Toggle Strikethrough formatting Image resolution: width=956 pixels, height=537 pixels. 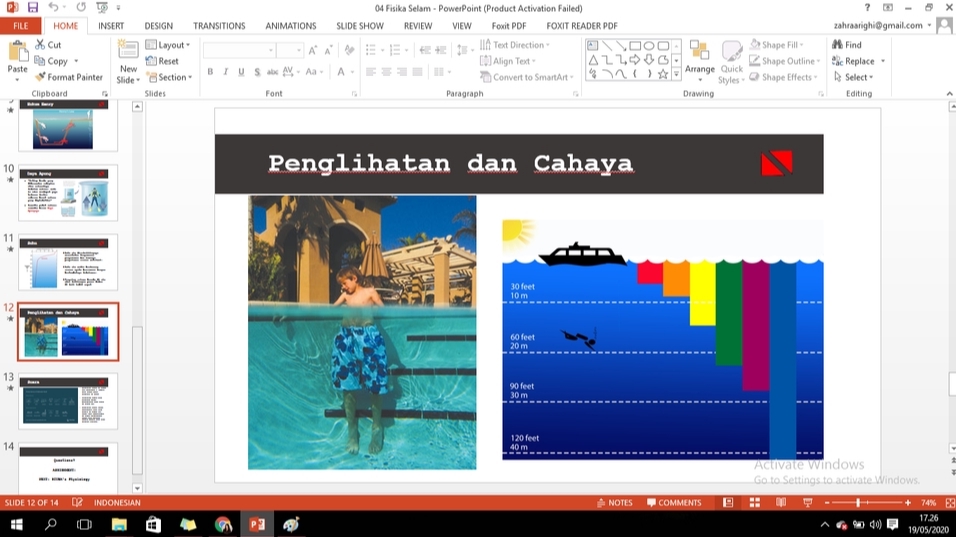pos(273,72)
